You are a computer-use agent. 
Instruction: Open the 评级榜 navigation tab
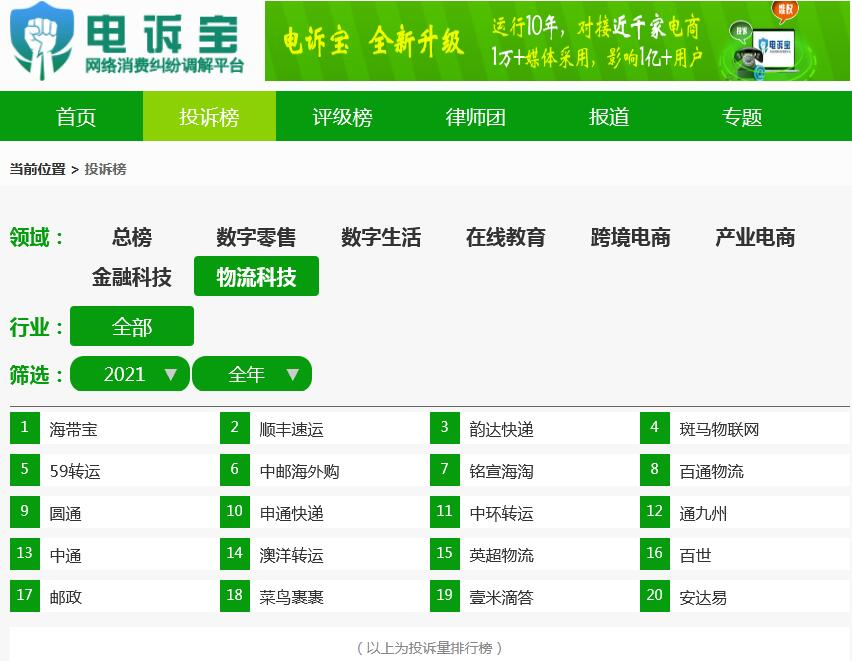(x=342, y=116)
